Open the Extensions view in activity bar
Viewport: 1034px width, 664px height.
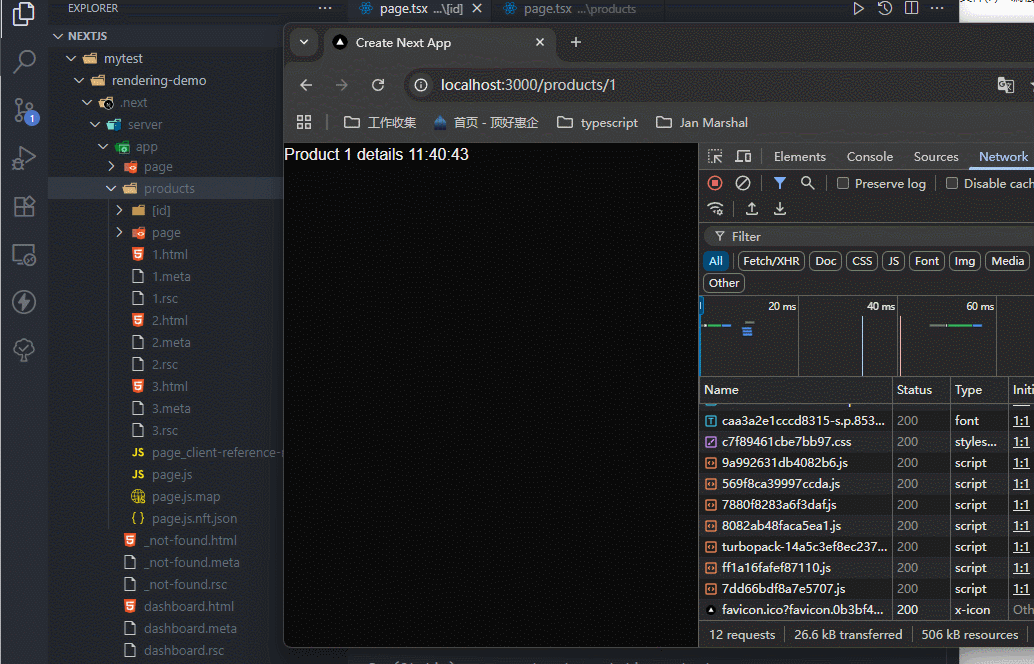point(24,207)
